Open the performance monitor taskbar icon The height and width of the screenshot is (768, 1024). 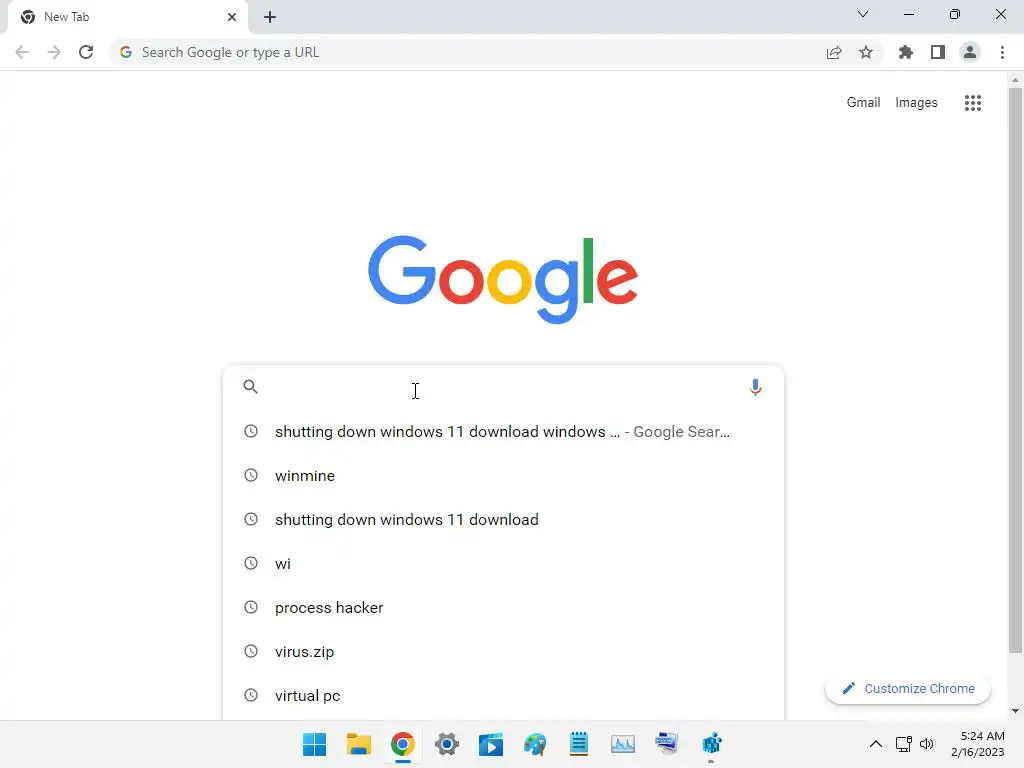[622, 744]
